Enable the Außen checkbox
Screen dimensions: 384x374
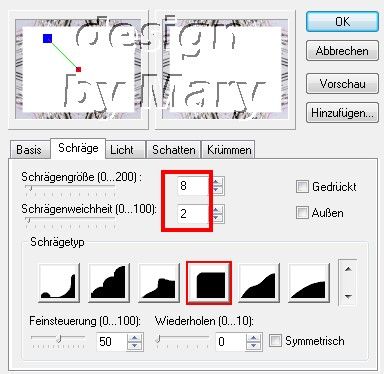tap(302, 213)
